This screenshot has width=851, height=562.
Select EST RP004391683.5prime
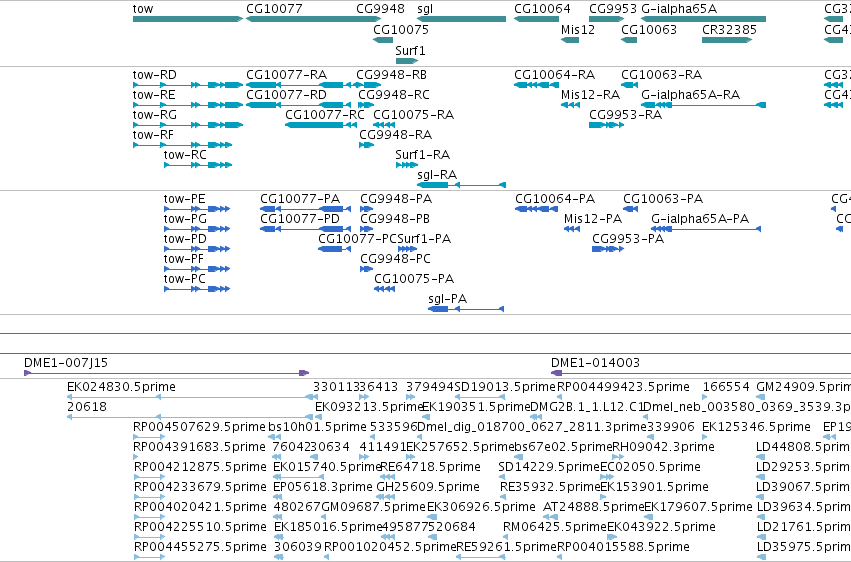199,447
